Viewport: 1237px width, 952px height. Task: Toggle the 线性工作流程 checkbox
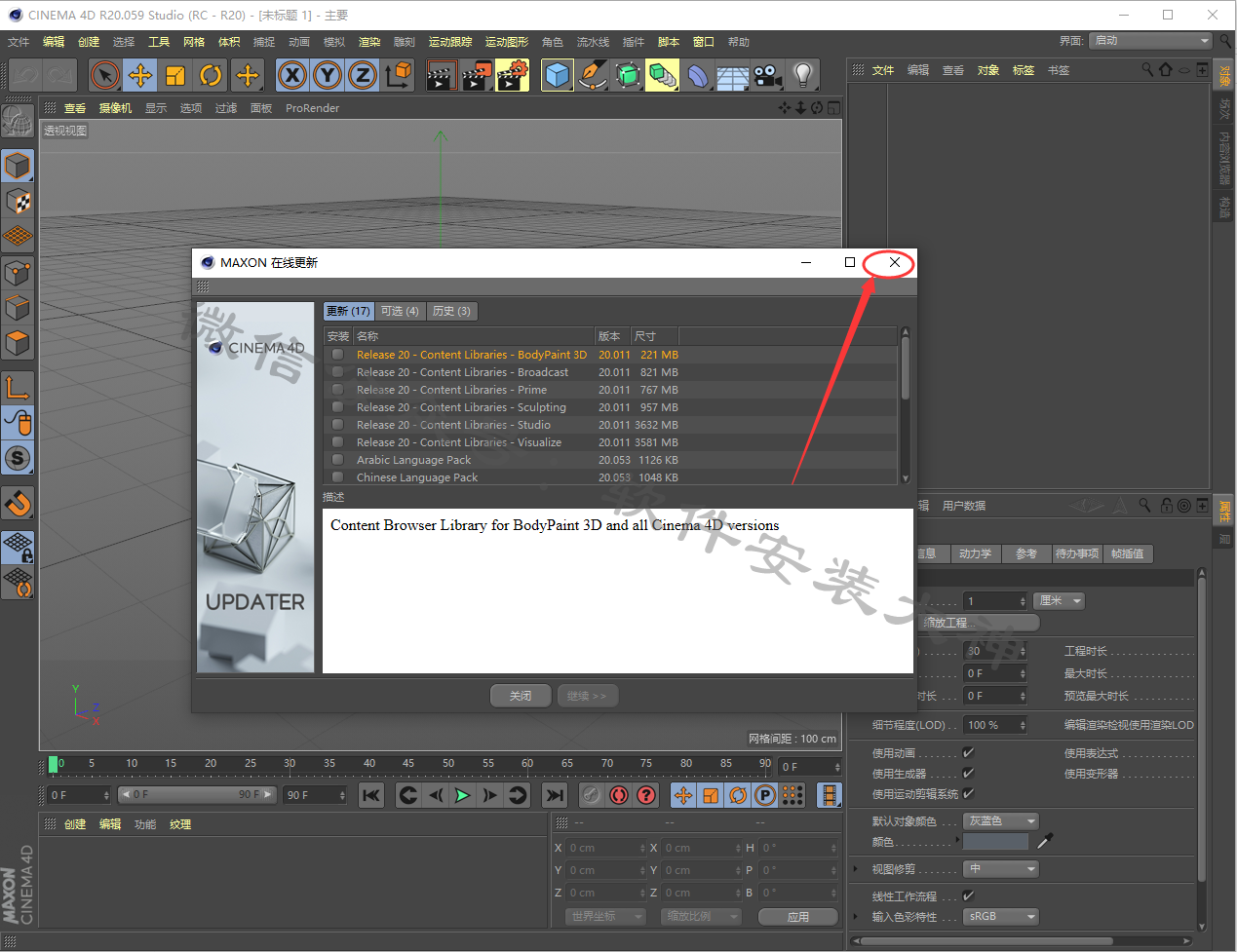968,895
